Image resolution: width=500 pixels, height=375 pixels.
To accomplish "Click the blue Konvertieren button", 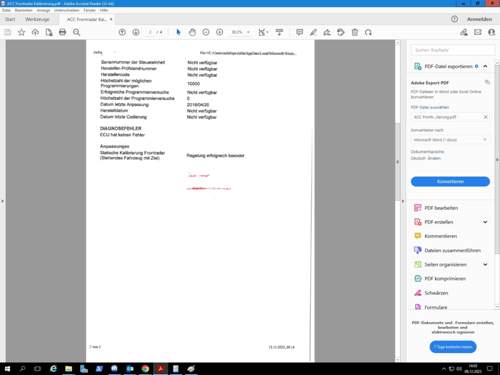I will click(x=450, y=182).
